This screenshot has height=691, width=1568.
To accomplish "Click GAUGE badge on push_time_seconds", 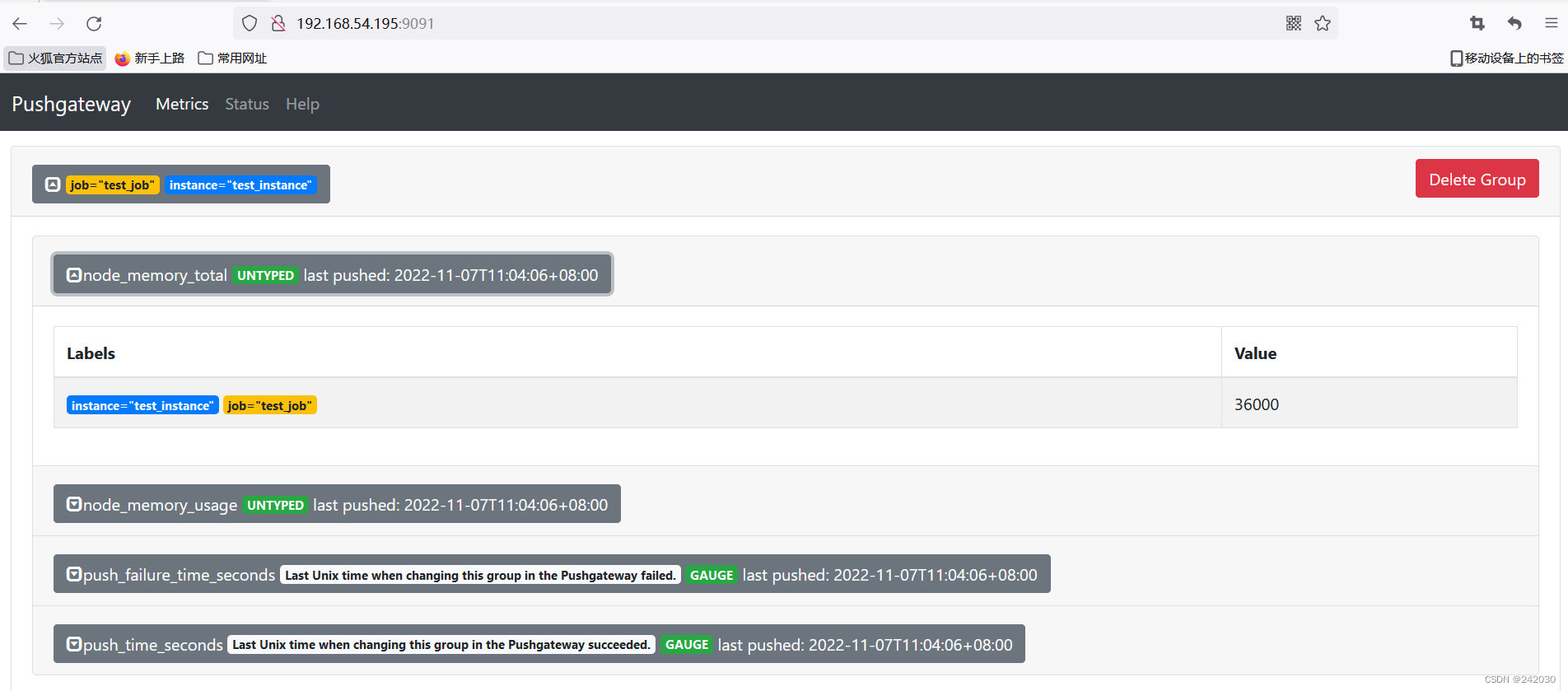I will point(687,645).
